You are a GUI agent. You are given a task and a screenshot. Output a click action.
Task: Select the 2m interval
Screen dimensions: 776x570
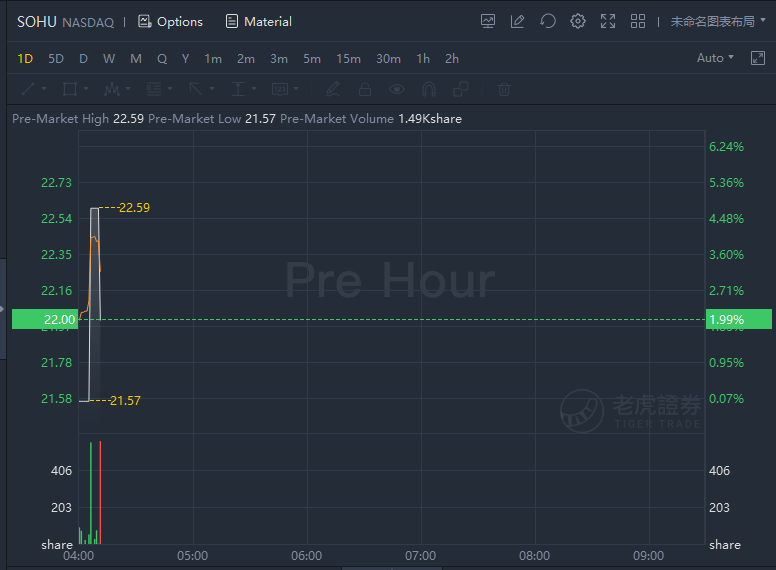[245, 59]
